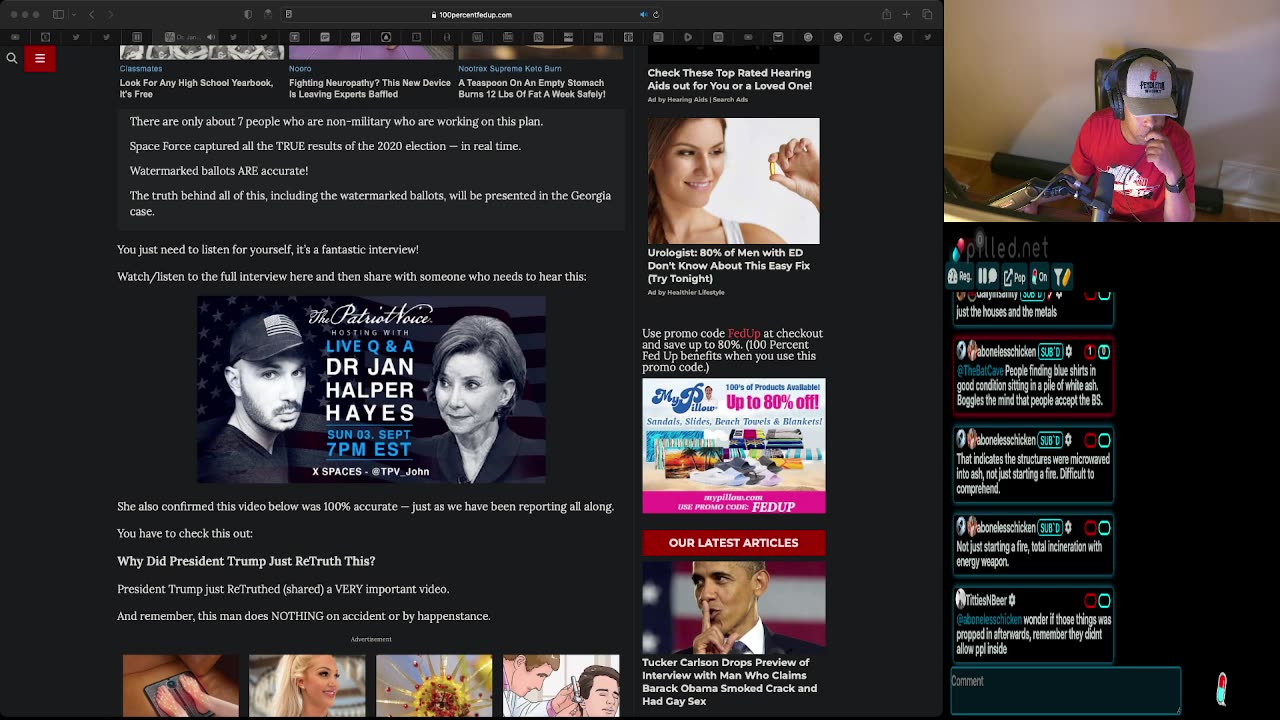
Task: Click the chat bubbles icon in toolbar
Action: point(987,277)
